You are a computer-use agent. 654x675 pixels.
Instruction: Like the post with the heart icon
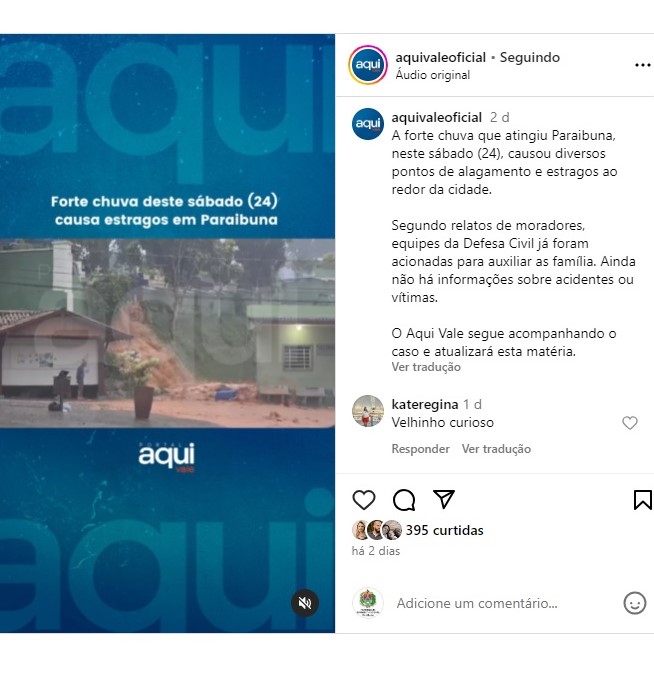(x=364, y=500)
